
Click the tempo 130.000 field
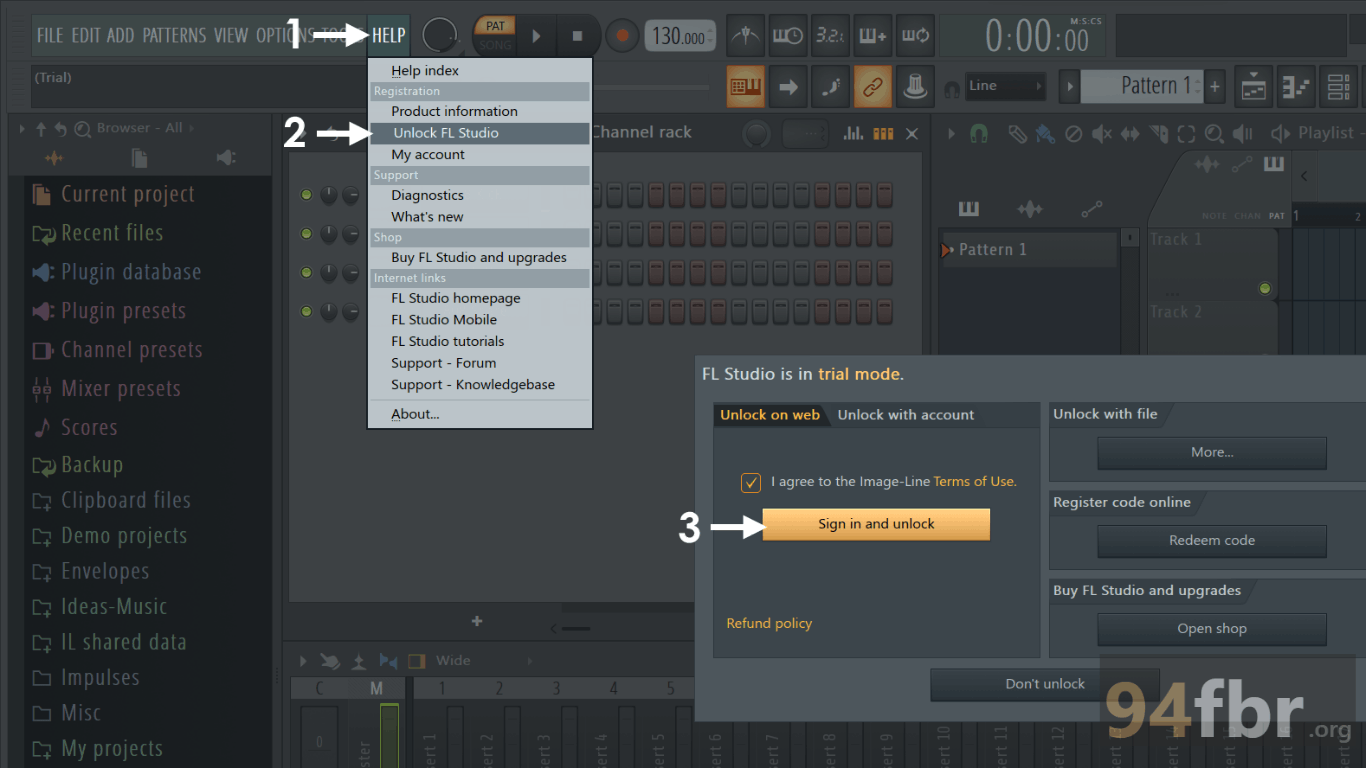coord(680,37)
